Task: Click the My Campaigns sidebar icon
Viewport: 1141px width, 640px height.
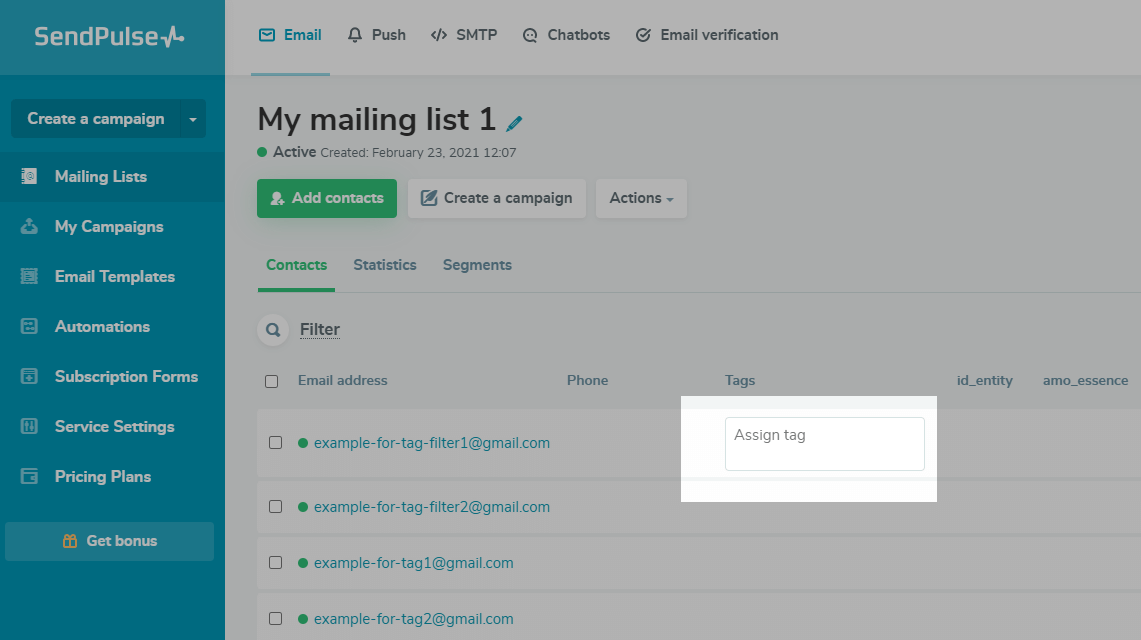Action: [30, 227]
